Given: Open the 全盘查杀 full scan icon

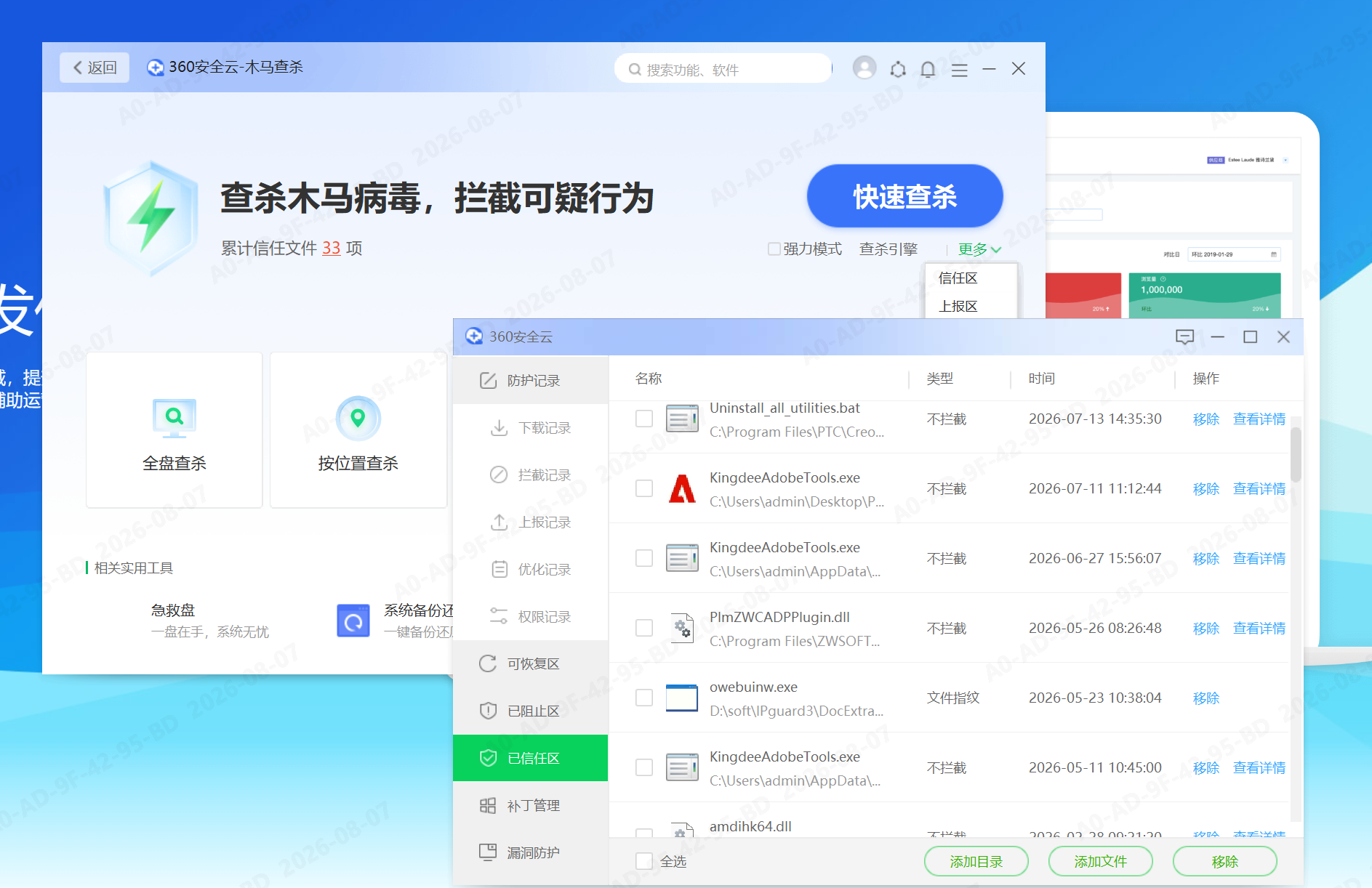Looking at the screenshot, I should coord(174,418).
